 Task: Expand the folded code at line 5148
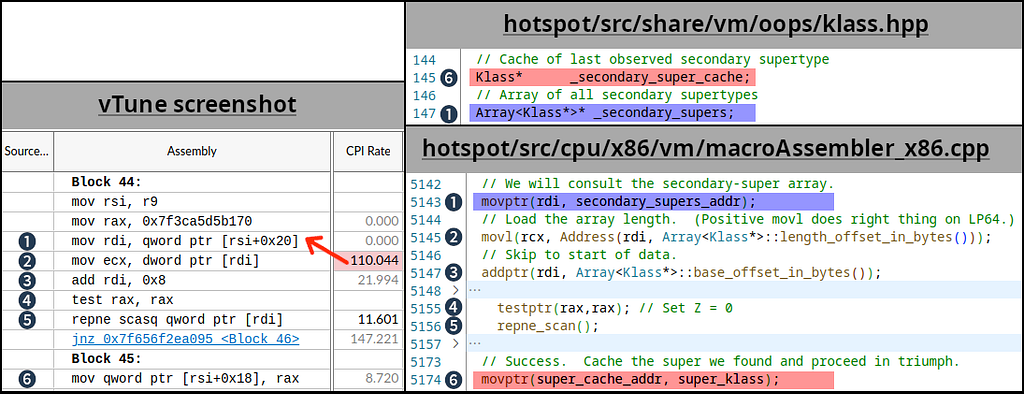coord(455,290)
